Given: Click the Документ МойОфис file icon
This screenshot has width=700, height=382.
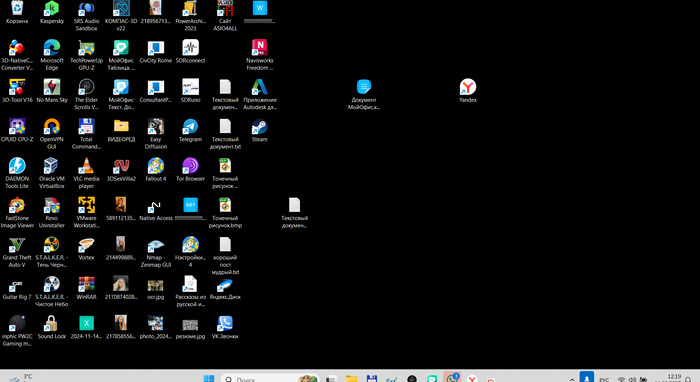Looking at the screenshot, I should point(364,94).
